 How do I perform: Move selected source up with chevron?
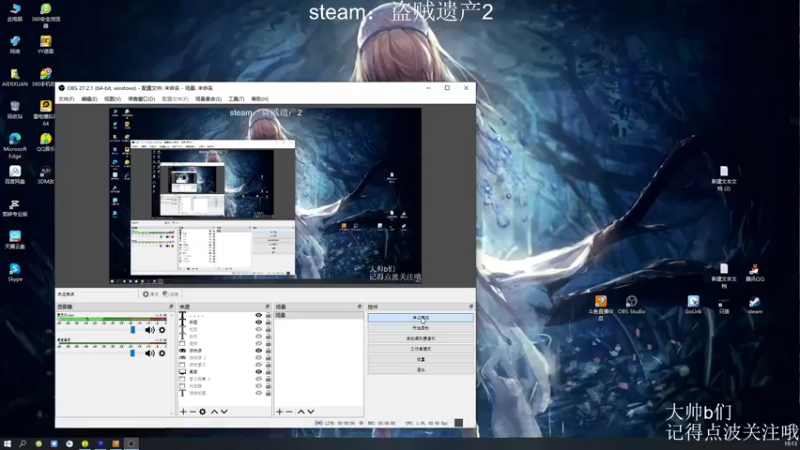coord(214,412)
